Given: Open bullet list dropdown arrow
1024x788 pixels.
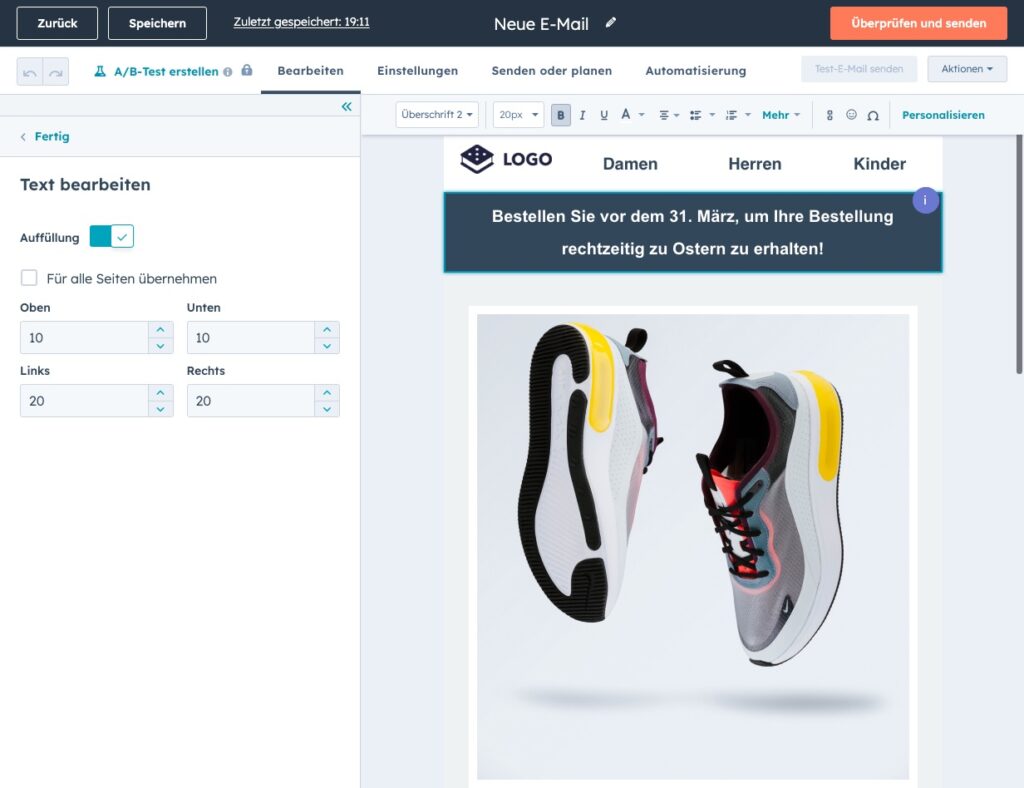Looking at the screenshot, I should click(x=712, y=115).
